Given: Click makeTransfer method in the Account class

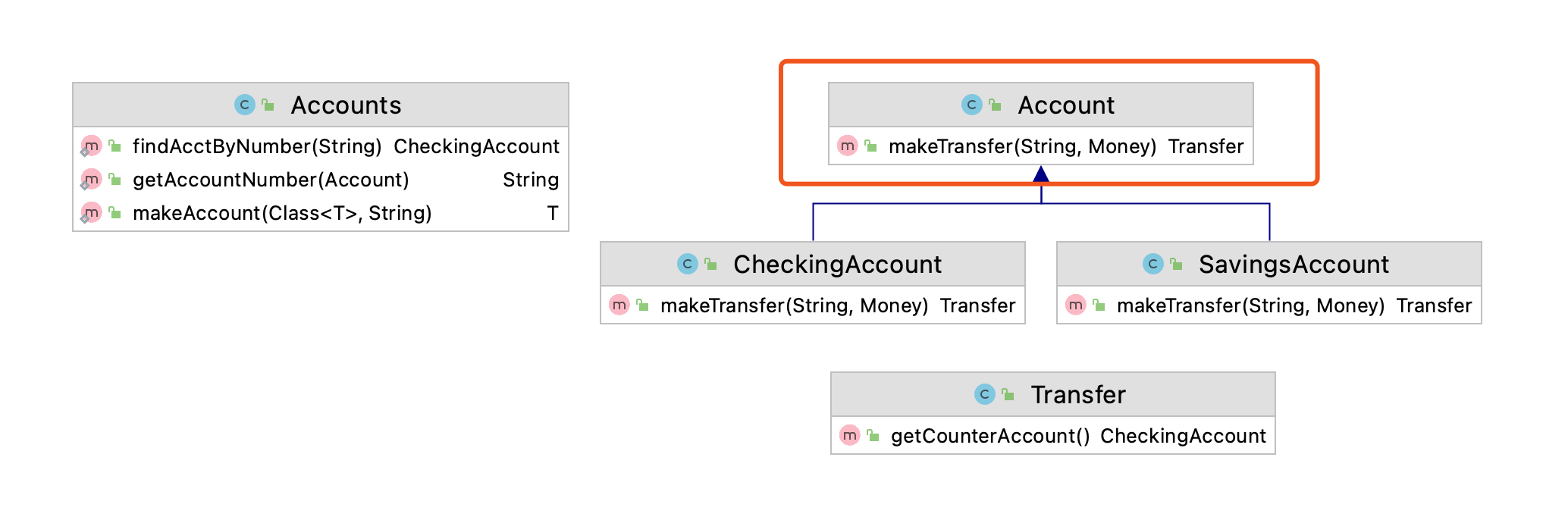Looking at the screenshot, I should (1041, 146).
